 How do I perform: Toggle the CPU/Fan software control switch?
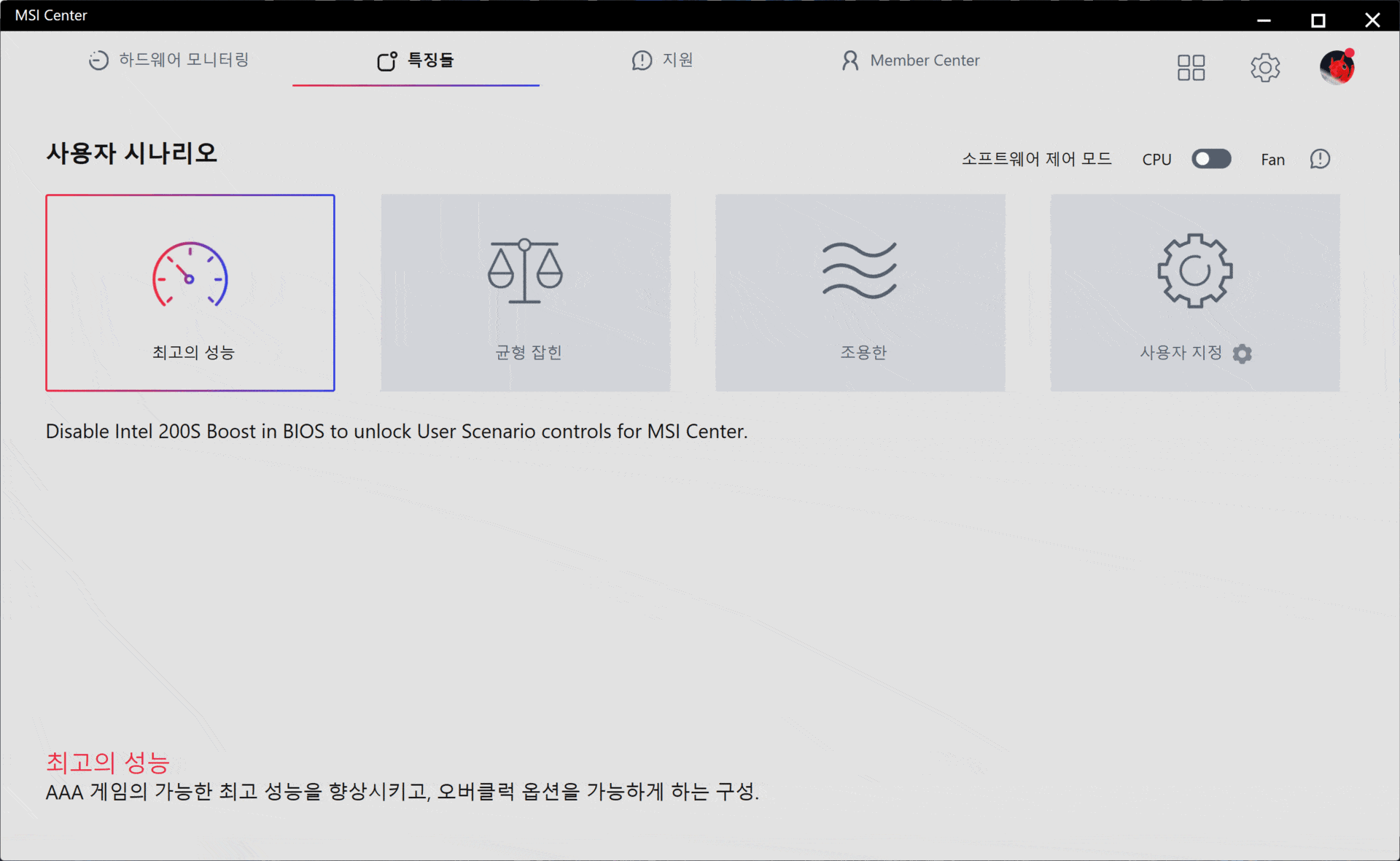click(x=1211, y=159)
